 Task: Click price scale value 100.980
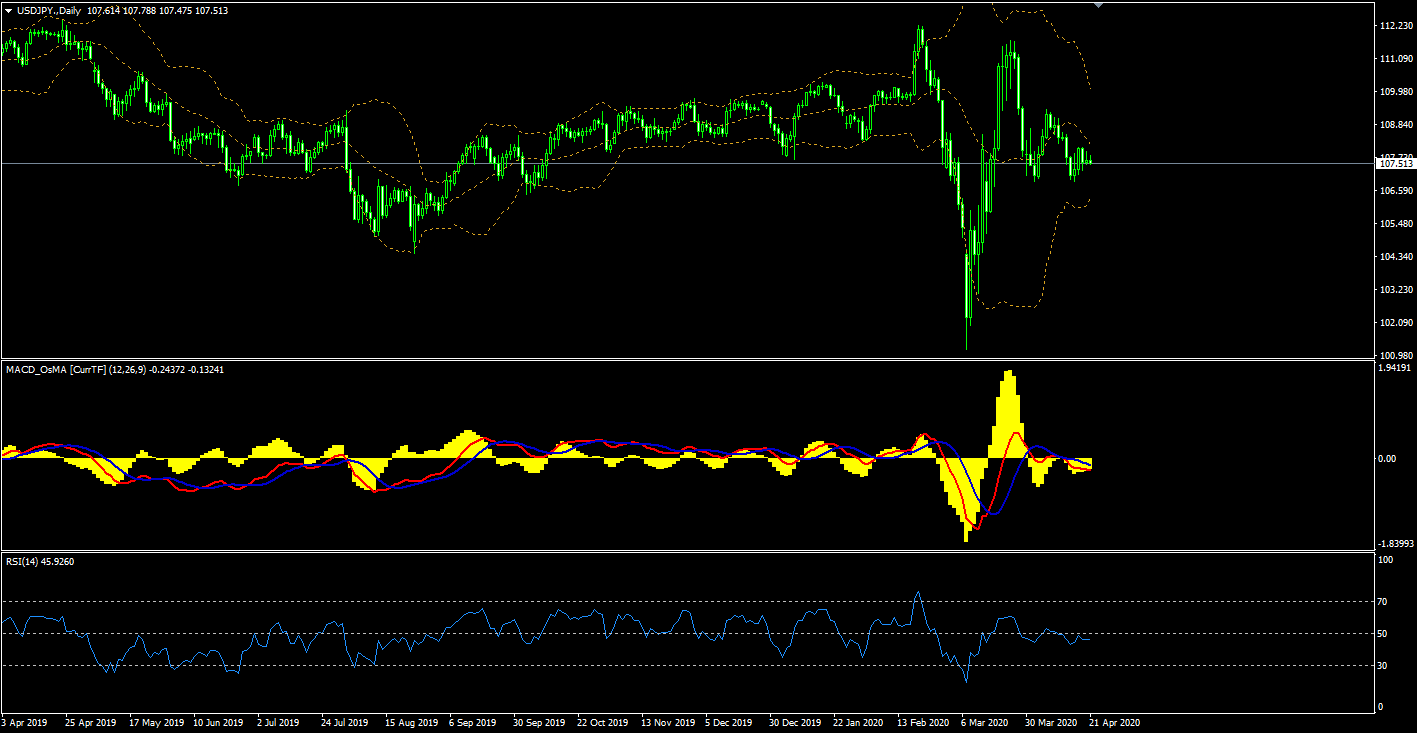[x=1395, y=355]
